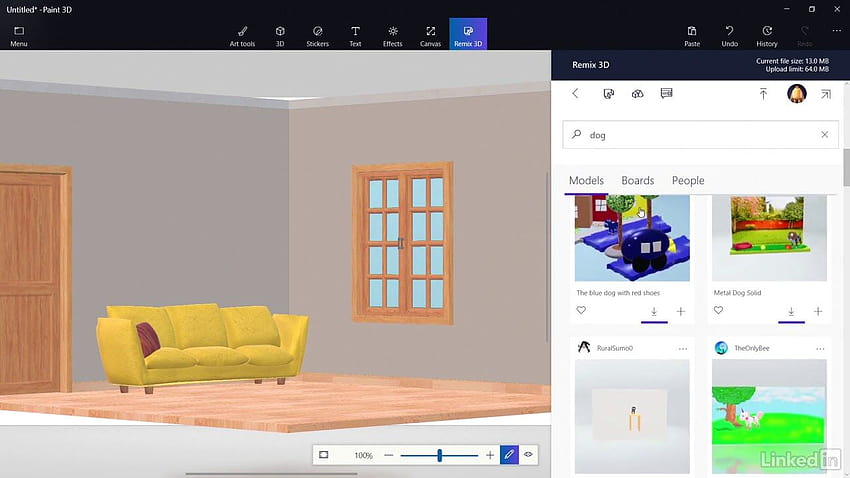Open more options on TheOnlyBee's model
Screen dimensions: 850x478
[x=820, y=348]
